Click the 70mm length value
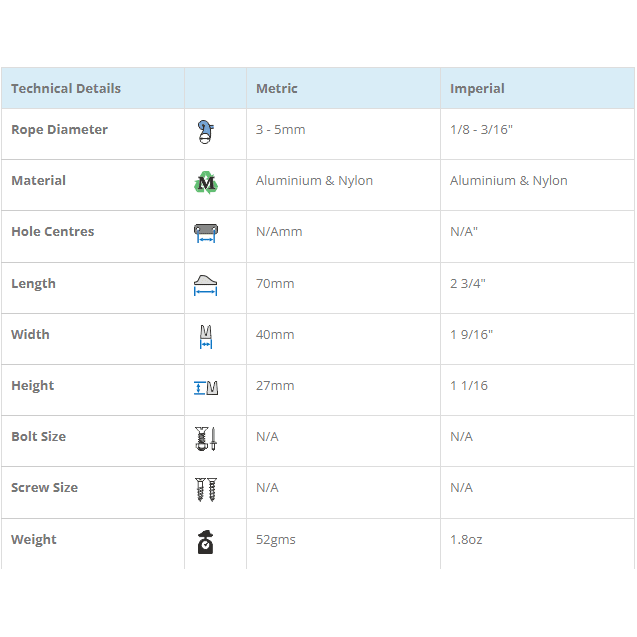The image size is (637, 637). [275, 284]
